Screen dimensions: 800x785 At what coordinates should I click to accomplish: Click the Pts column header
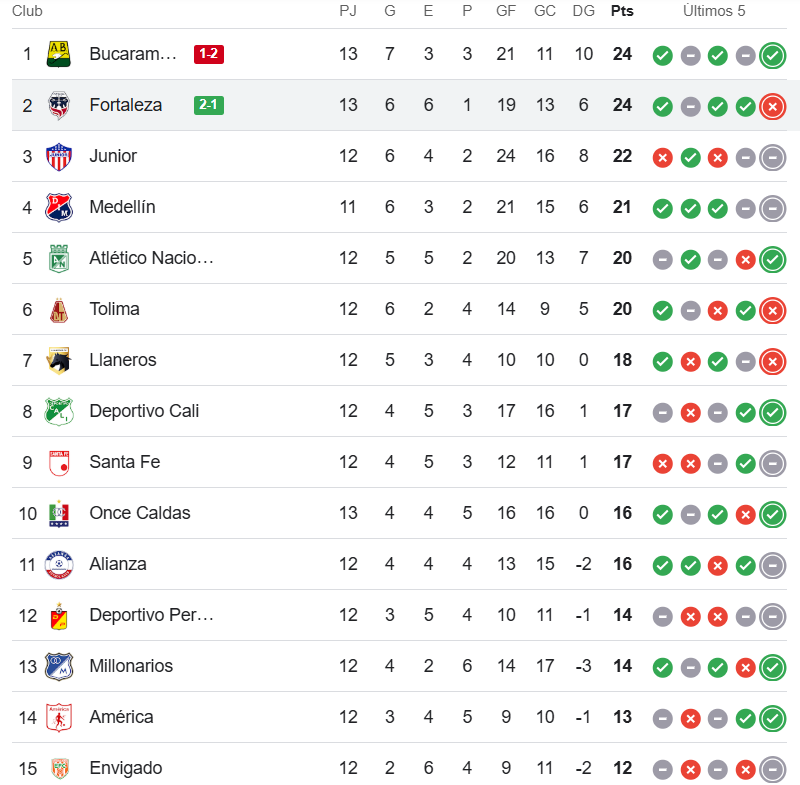[x=622, y=11]
